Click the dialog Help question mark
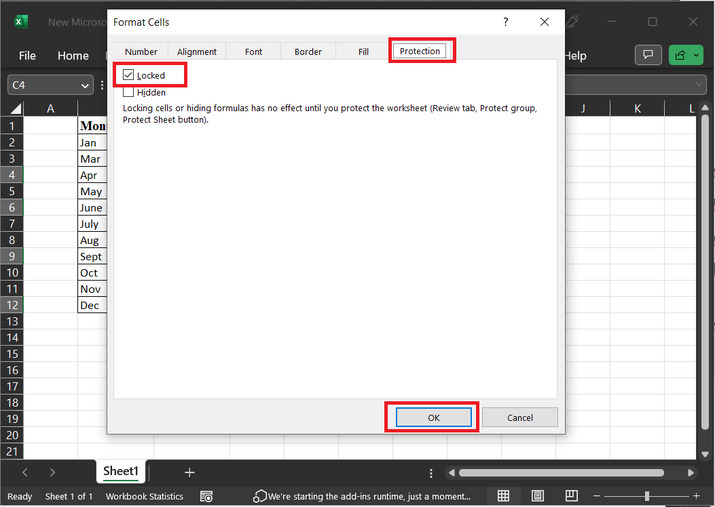Image resolution: width=715 pixels, height=507 pixels. coord(506,21)
